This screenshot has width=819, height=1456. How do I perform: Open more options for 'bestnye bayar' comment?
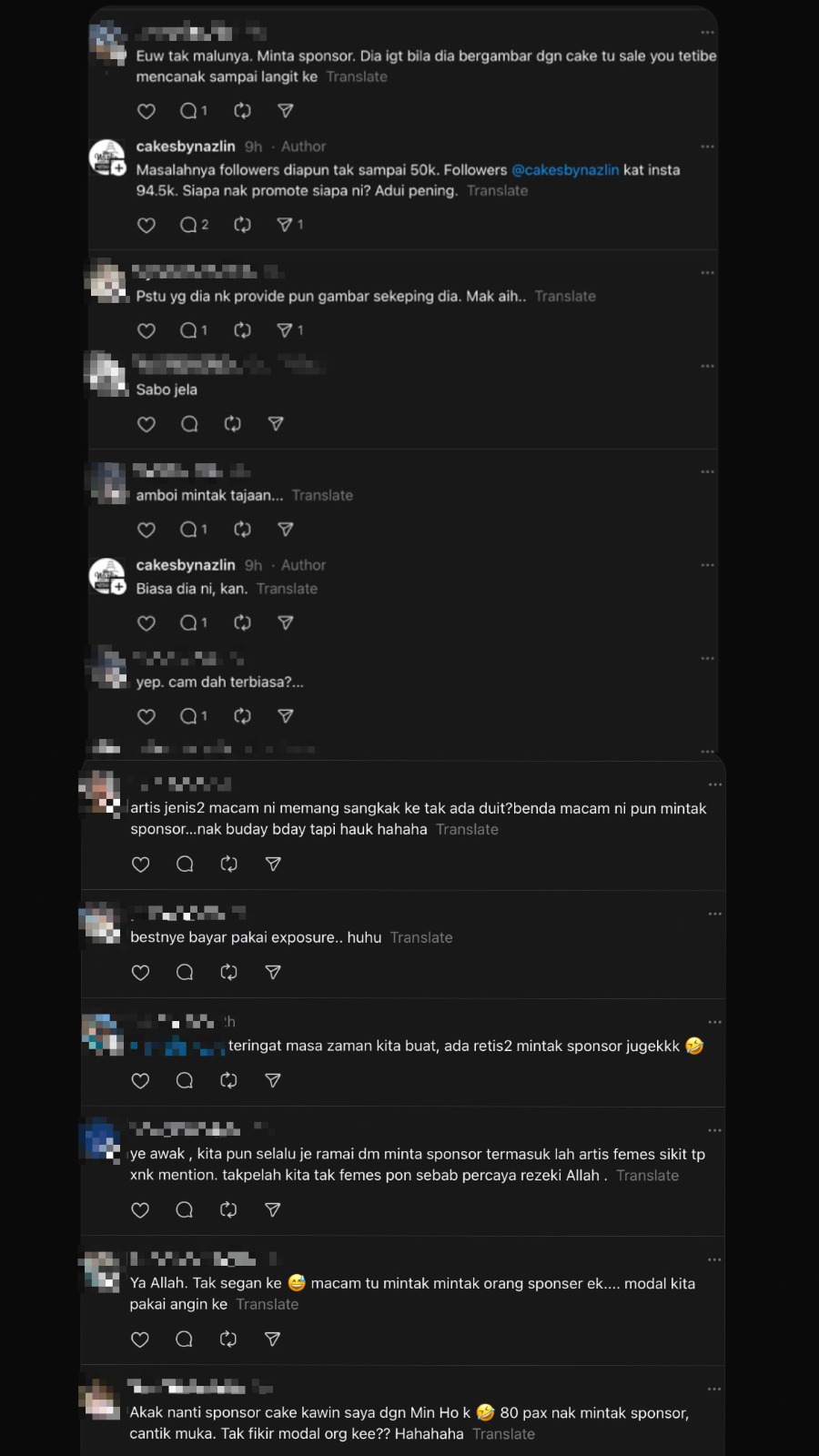[x=714, y=914]
